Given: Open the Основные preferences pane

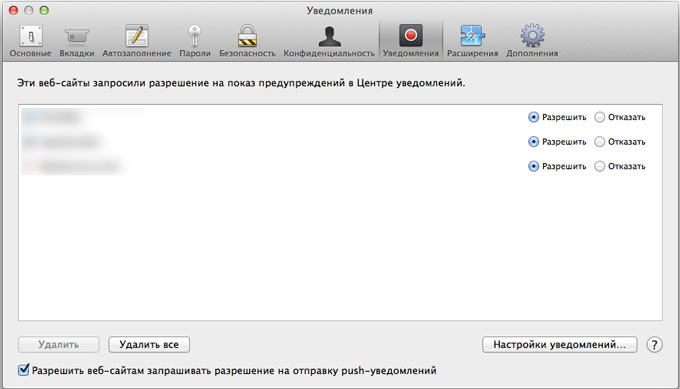Looking at the screenshot, I should (x=30, y=41).
